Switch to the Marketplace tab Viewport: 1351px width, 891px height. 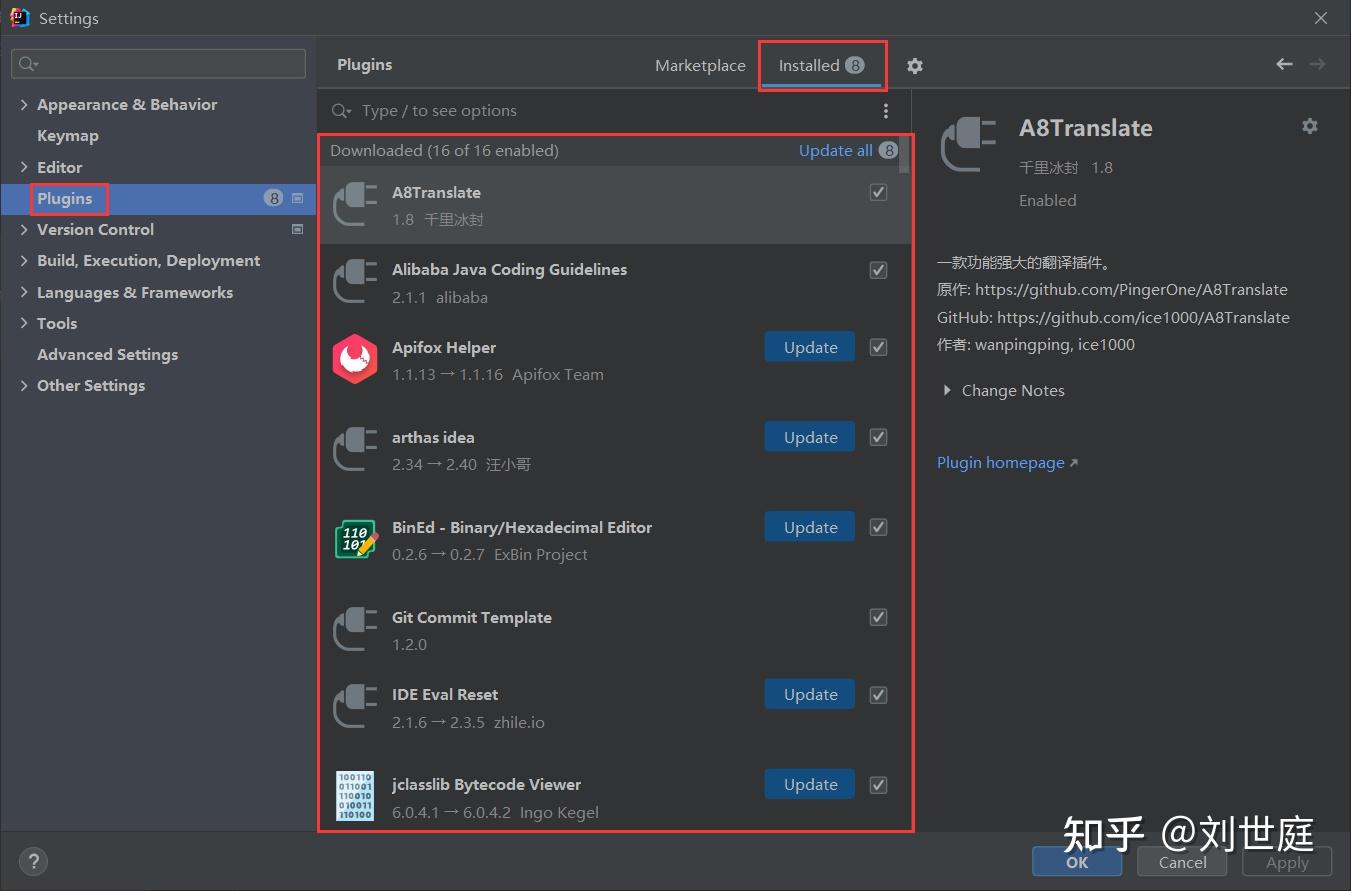click(700, 65)
